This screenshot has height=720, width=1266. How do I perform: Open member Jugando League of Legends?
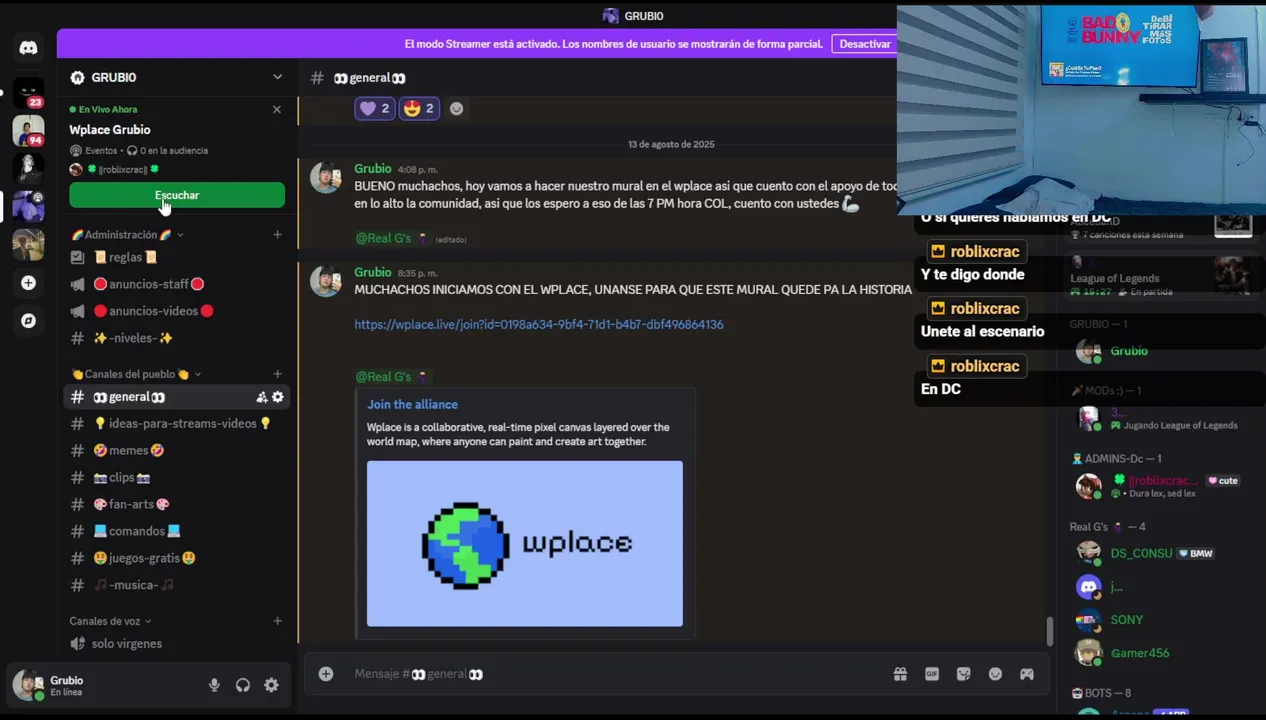(x=1160, y=418)
